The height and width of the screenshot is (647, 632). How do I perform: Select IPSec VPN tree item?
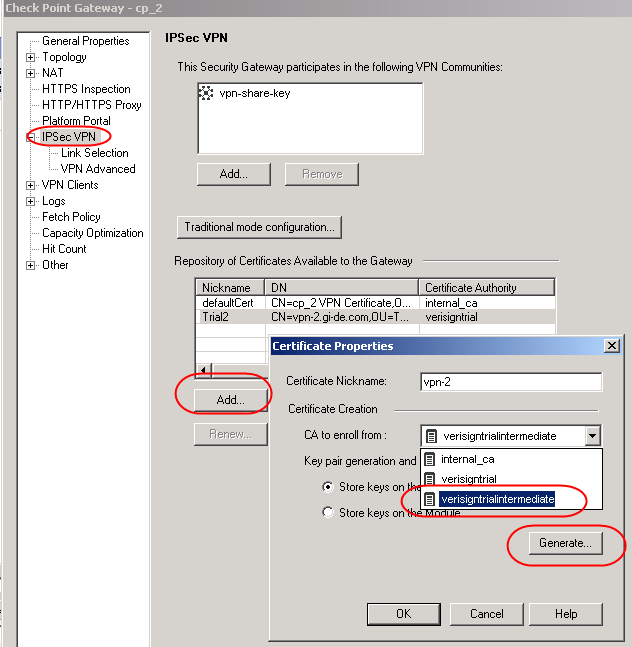pyautogui.click(x=69, y=137)
